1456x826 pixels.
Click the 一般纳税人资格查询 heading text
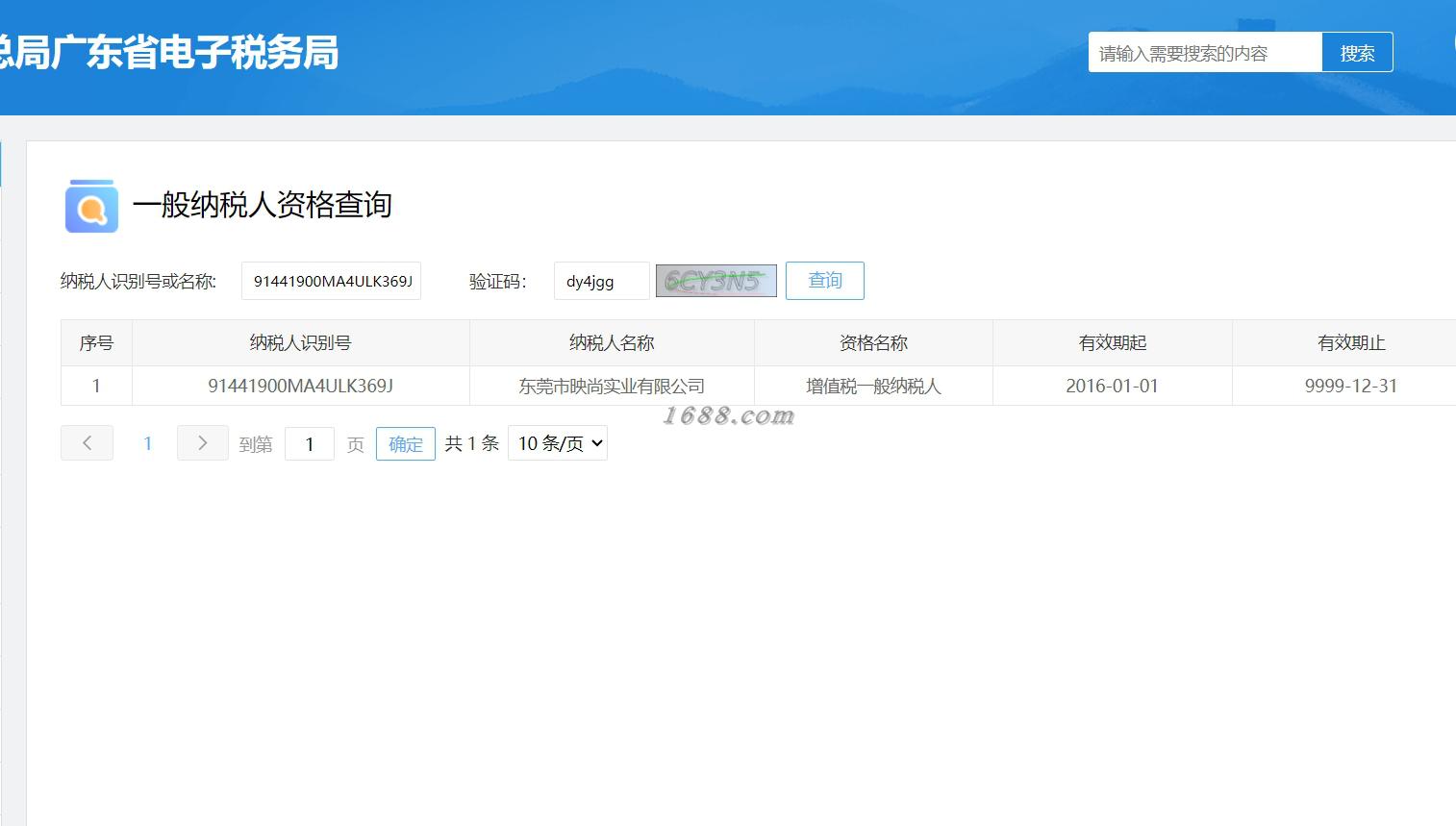263,205
